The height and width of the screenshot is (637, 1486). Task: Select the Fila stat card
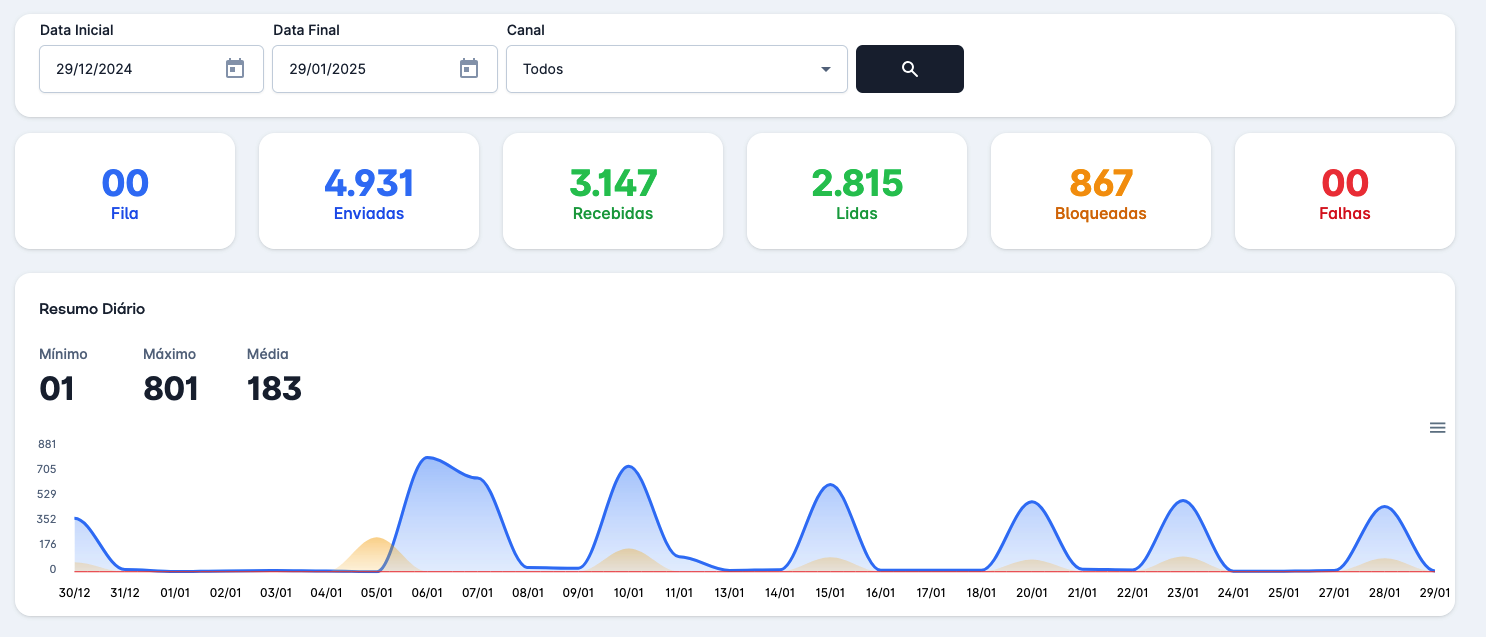click(125, 191)
